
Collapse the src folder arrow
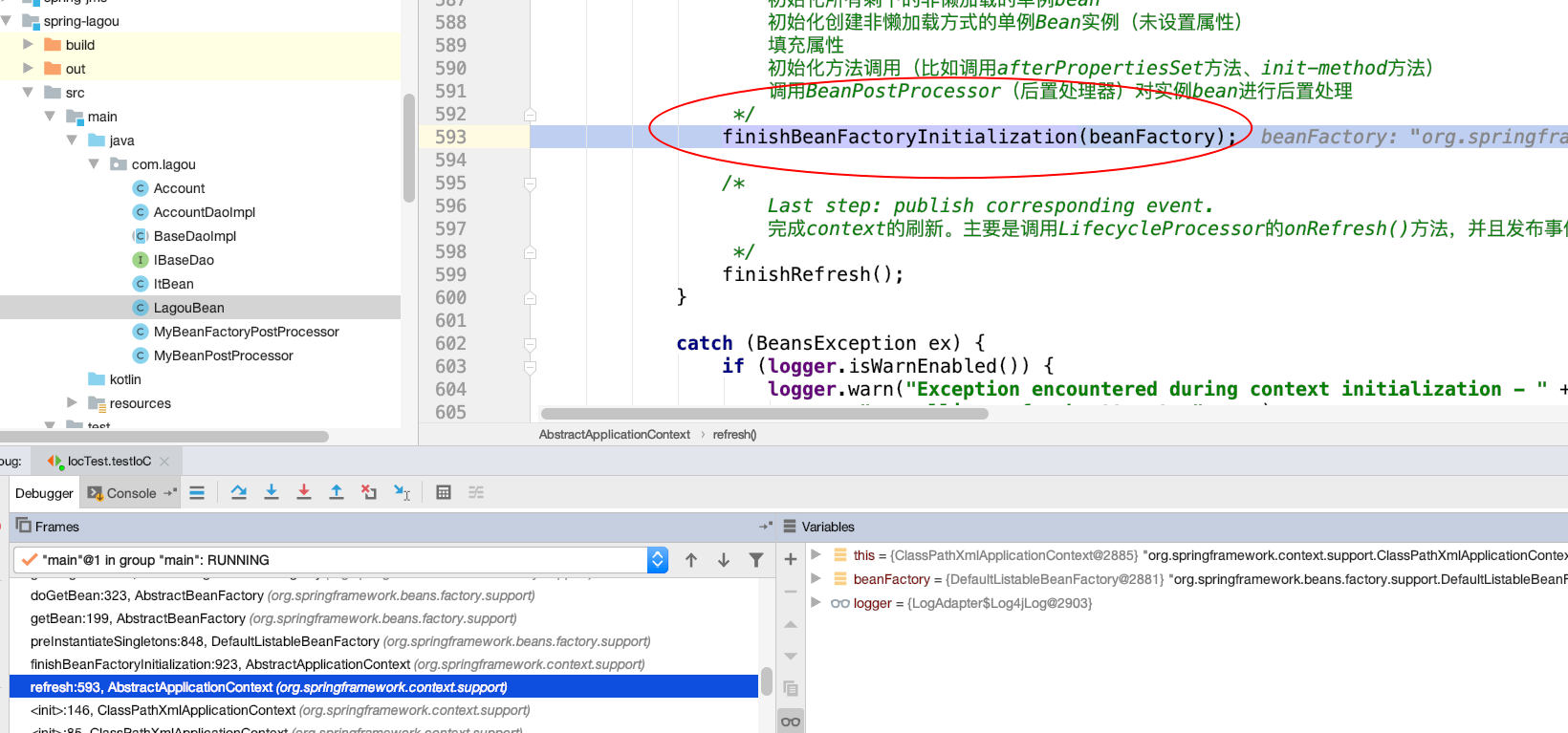[x=28, y=92]
